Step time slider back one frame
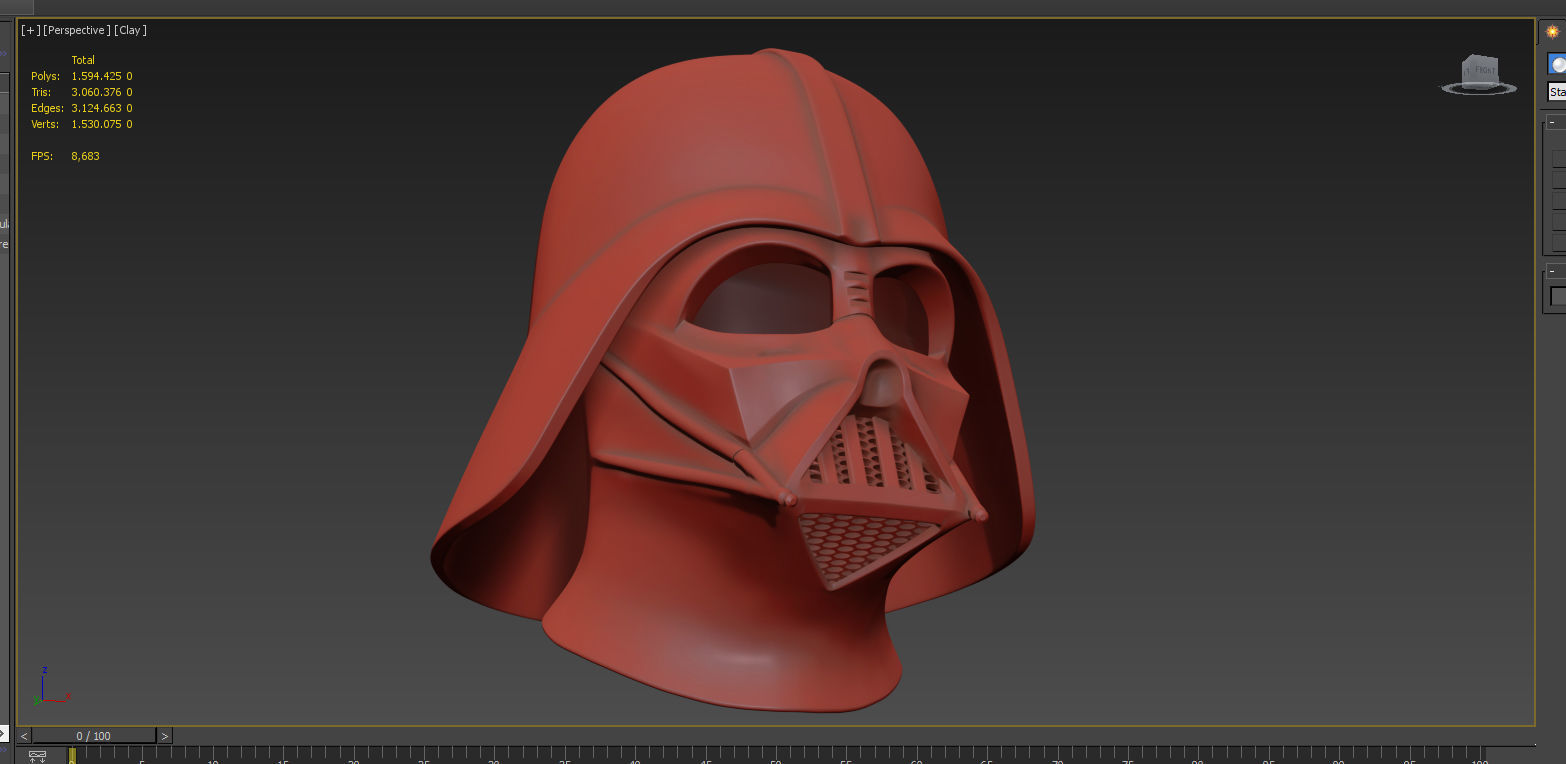The image size is (1566, 764). coord(24,735)
